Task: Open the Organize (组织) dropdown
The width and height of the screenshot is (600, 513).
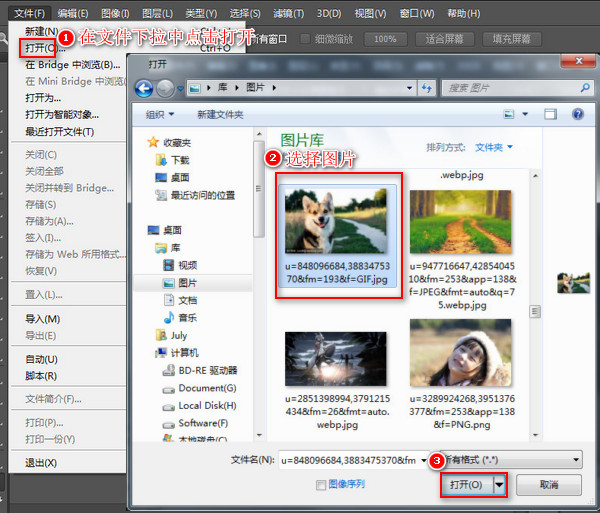Action: [160, 114]
